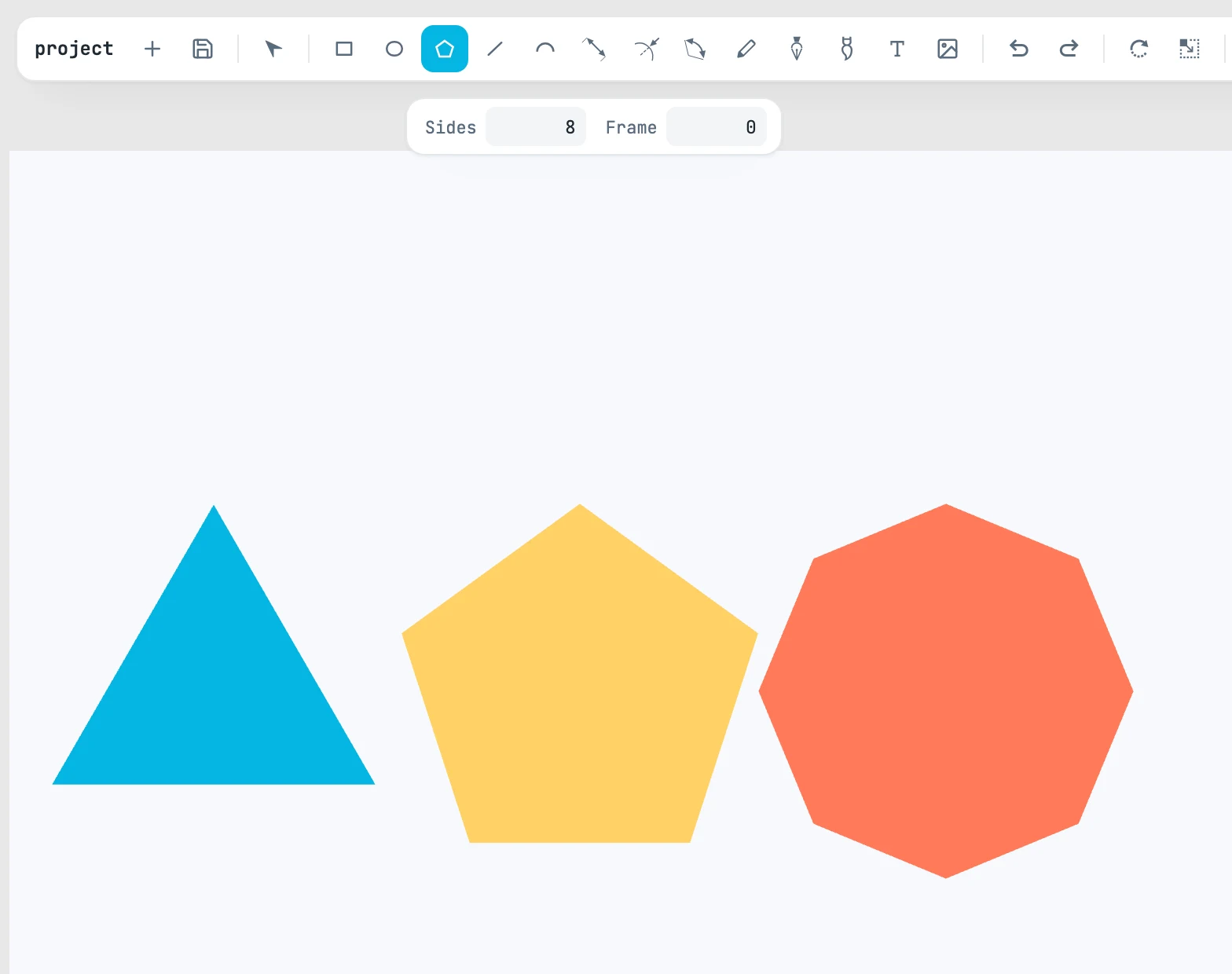Save the project with the floppy disk icon
Screen dimensions: 1232x974
pyautogui.click(x=203, y=49)
